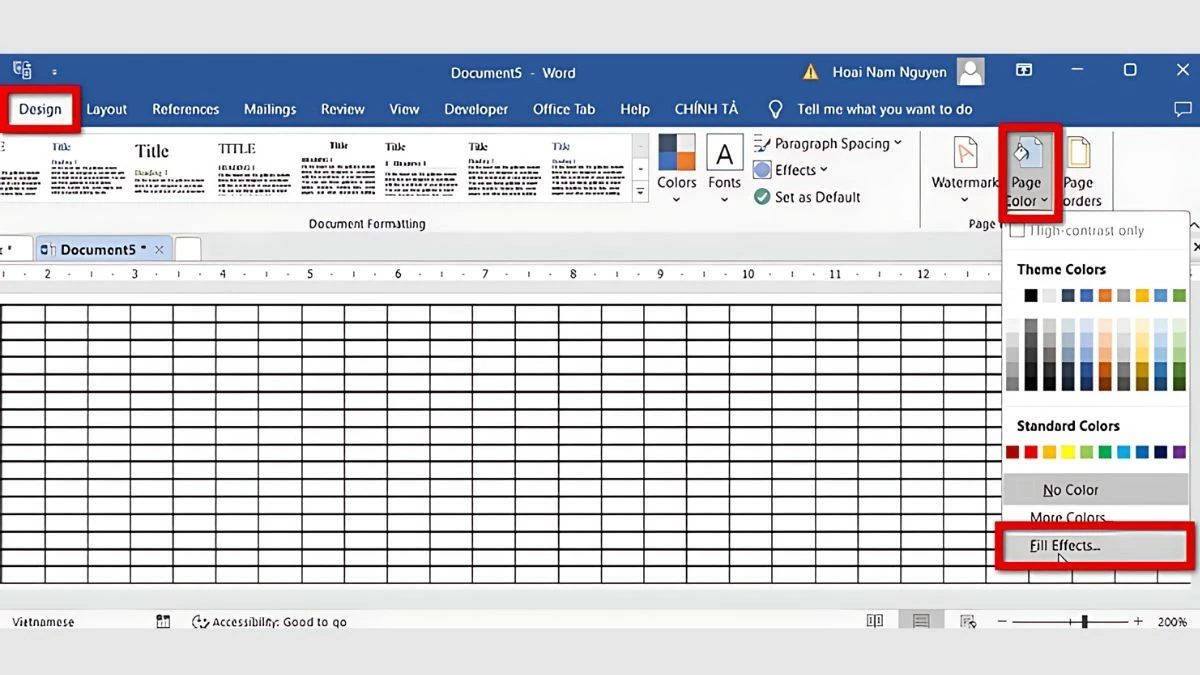Open the Accessibility checker status icon
Image resolution: width=1200 pixels, height=675 pixels.
coord(200,622)
